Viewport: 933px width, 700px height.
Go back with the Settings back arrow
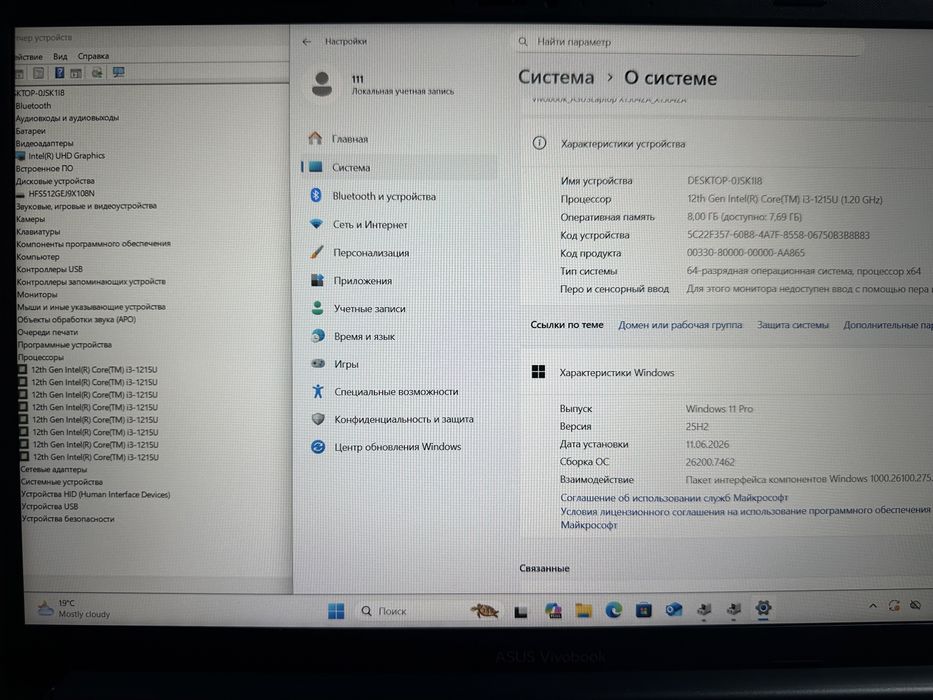pyautogui.click(x=306, y=42)
